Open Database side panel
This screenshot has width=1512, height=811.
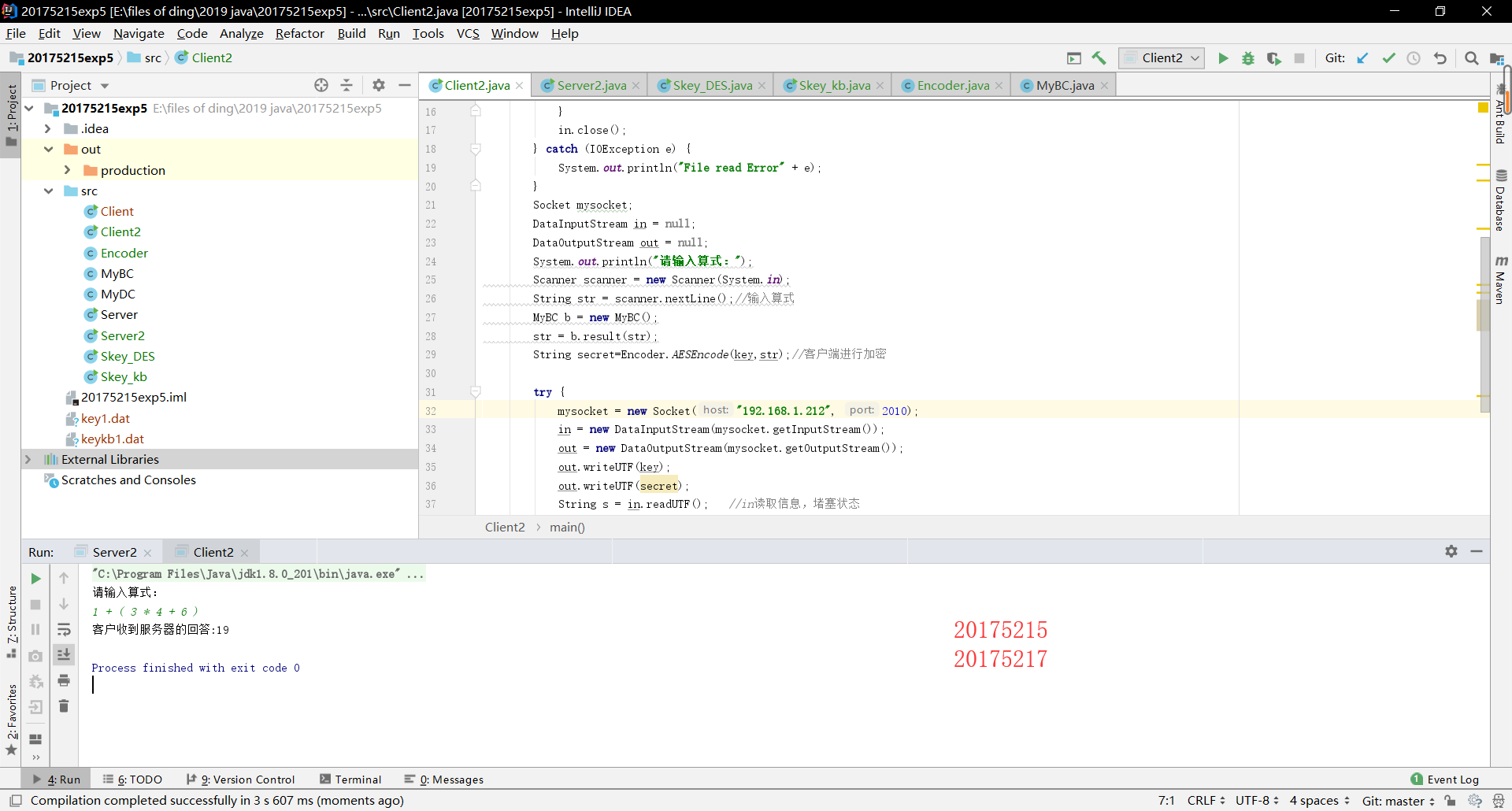coord(1501,200)
